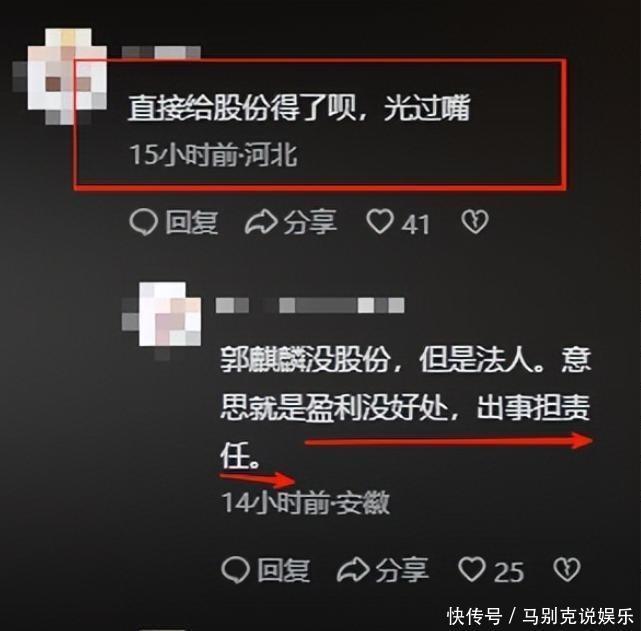Screen dimensions: 641x631
Task: Click reply bubble icon on second comment
Action: [x=235, y=569]
